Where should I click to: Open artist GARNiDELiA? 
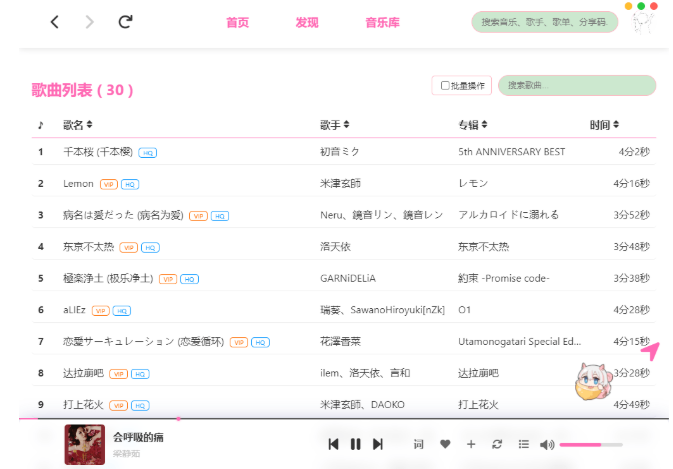click(x=348, y=278)
